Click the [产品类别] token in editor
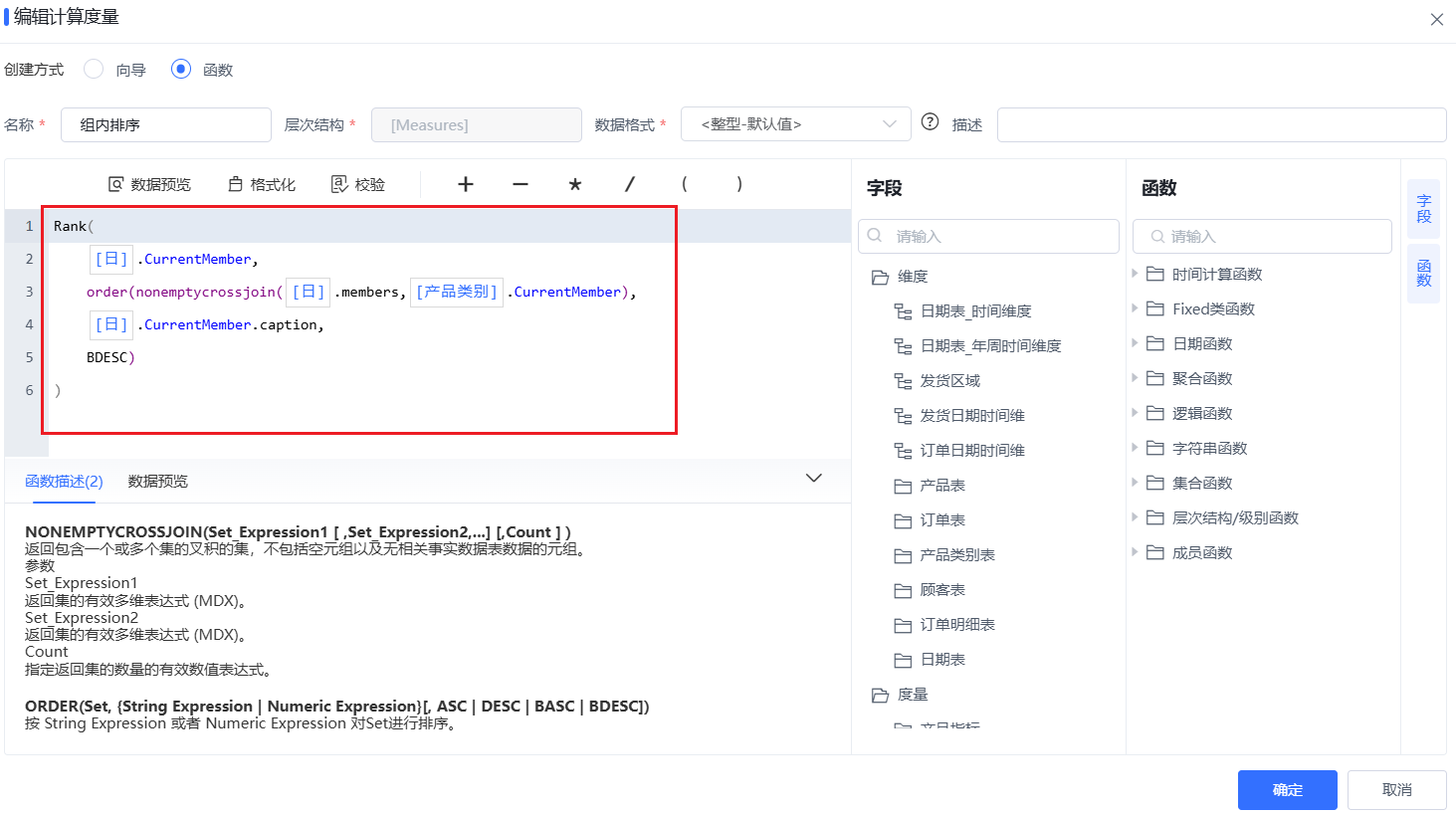 point(457,292)
